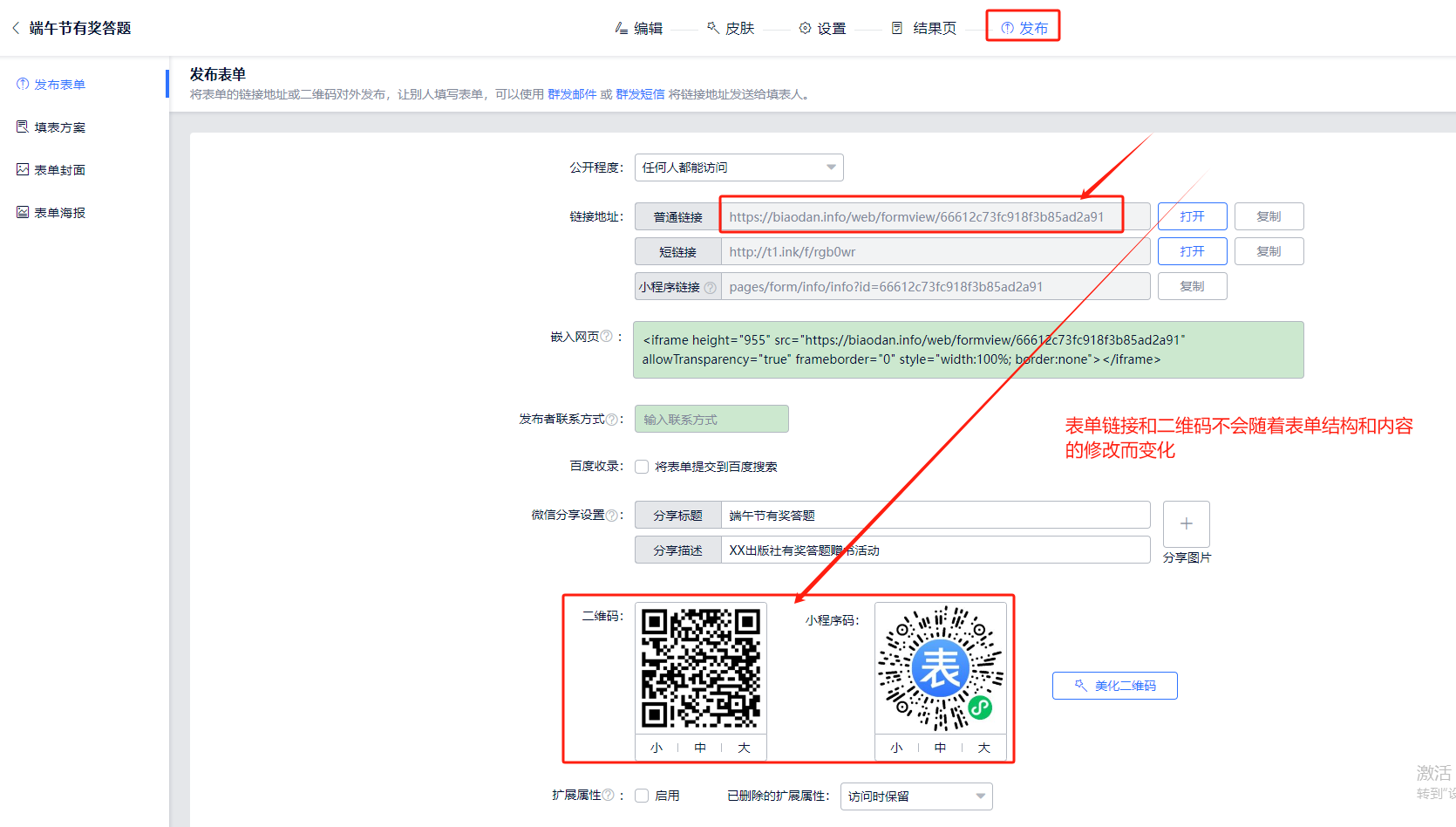Click the 输入联系方式 input field
Screen dimensions: 1456x827
pyautogui.click(x=711, y=420)
